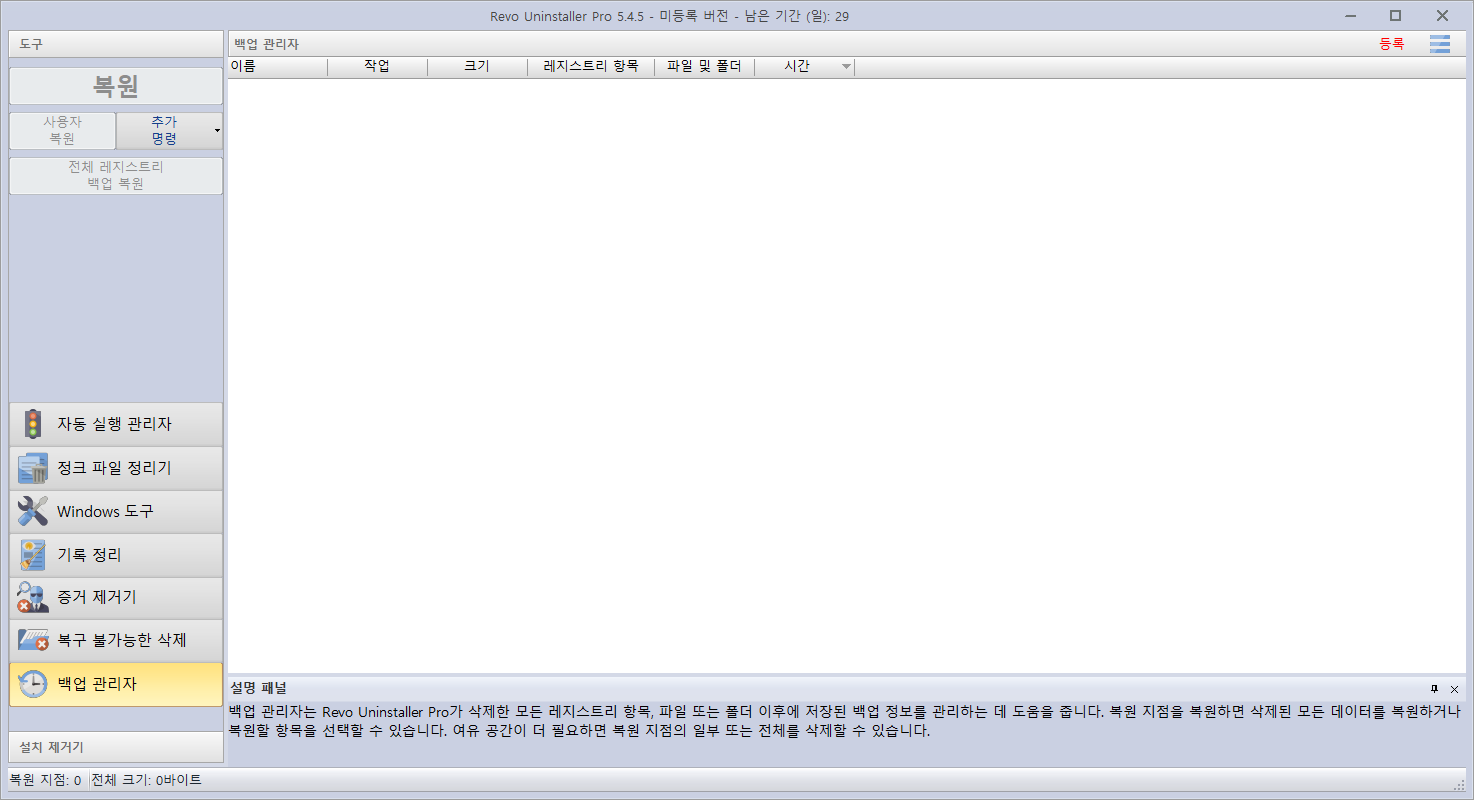Select the 백업 관리자 tool
The image size is (1474, 800).
[116, 684]
